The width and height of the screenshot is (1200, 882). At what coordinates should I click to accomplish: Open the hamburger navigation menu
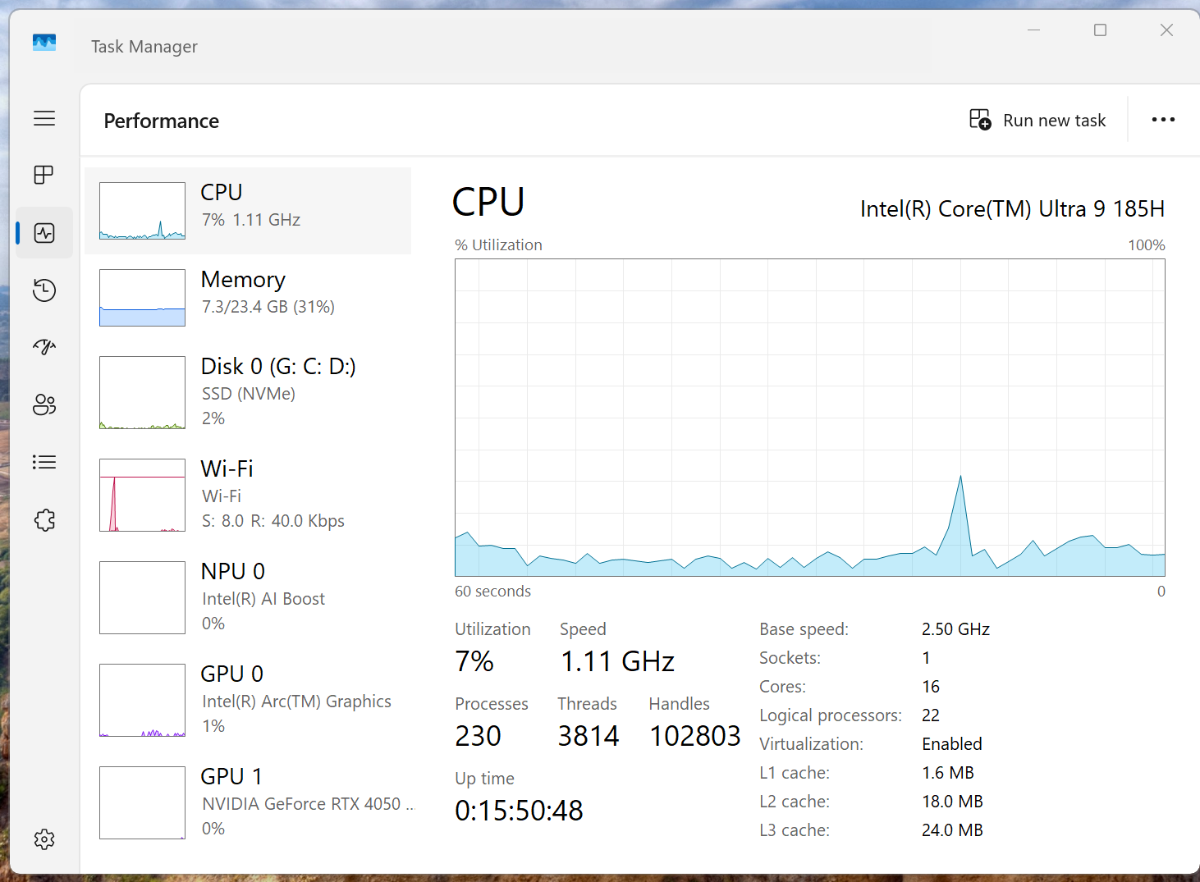pos(44,119)
